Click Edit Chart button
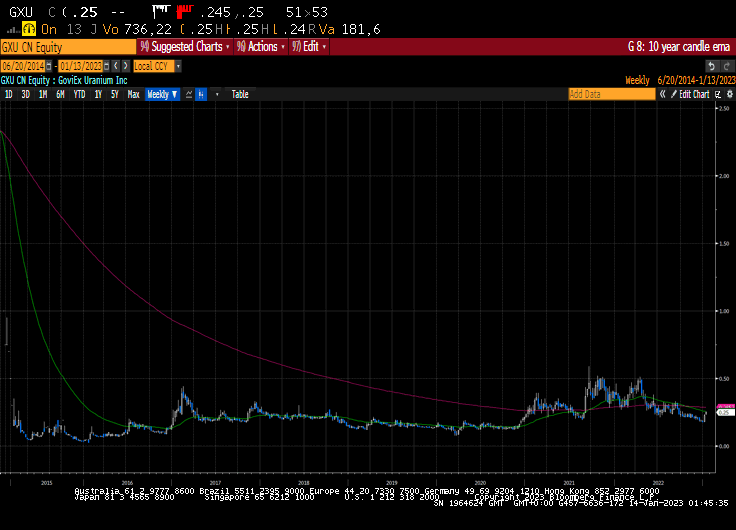 point(690,94)
